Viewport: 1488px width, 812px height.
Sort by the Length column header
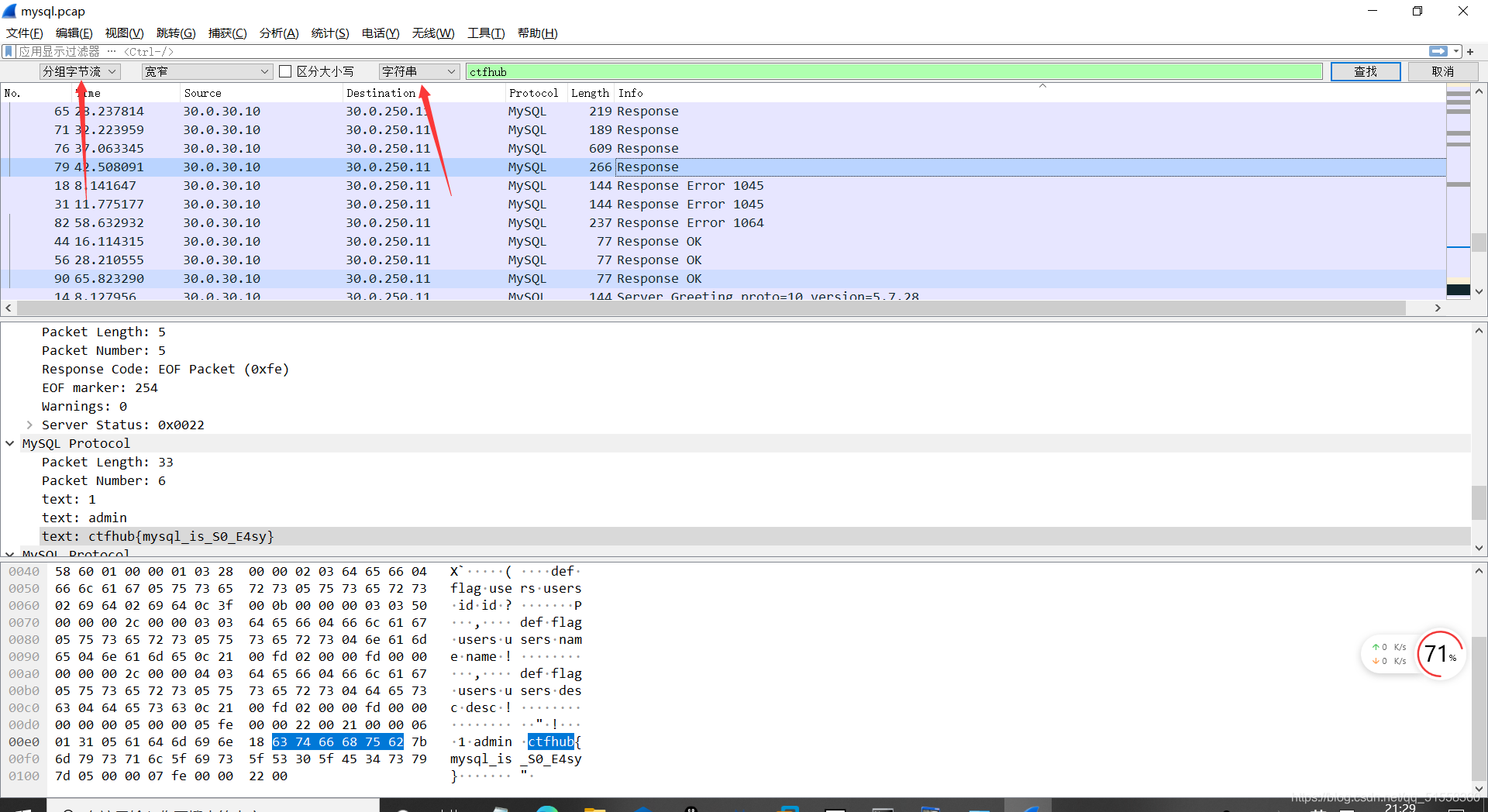click(591, 93)
